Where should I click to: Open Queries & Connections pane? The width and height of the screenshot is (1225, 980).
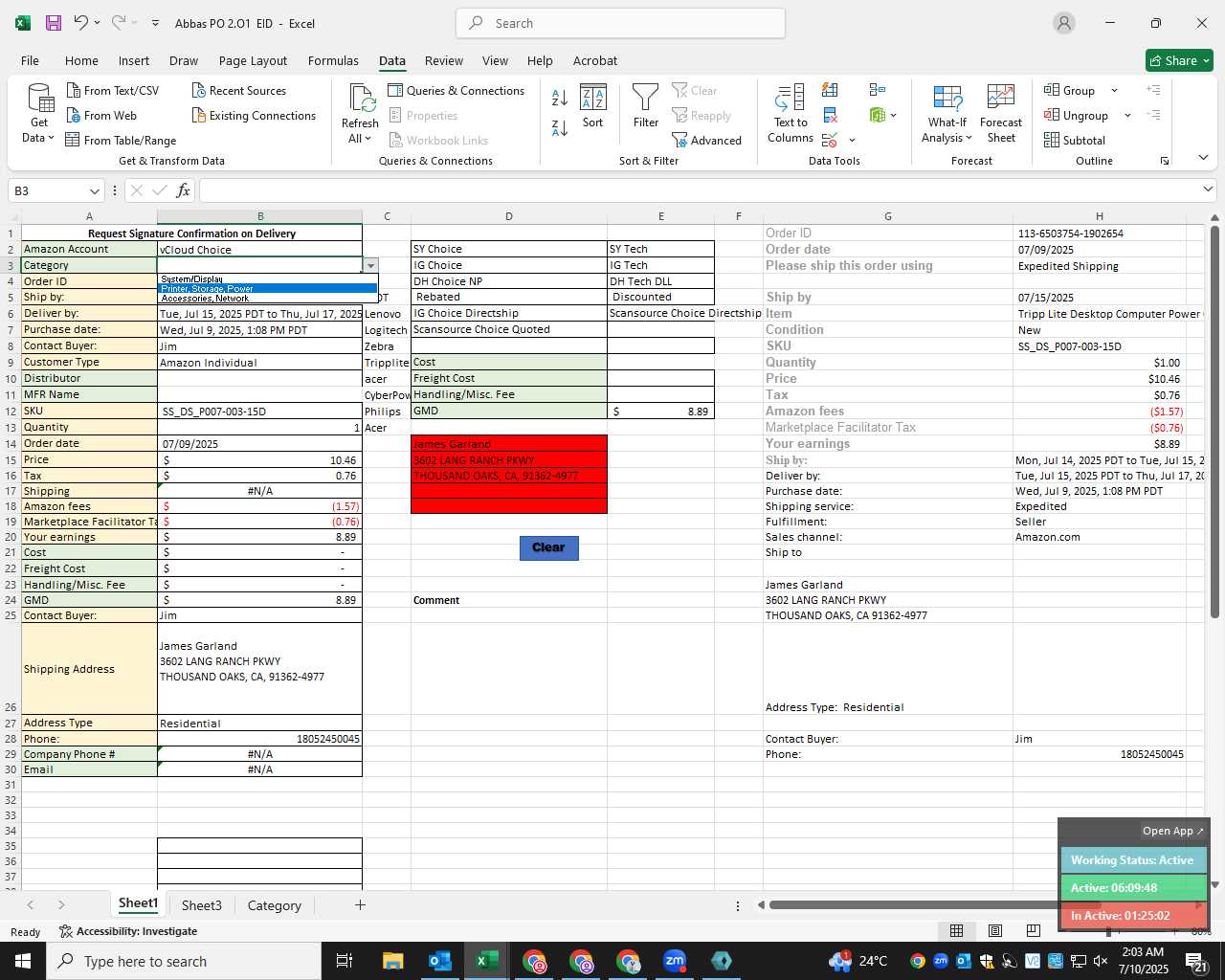click(457, 90)
